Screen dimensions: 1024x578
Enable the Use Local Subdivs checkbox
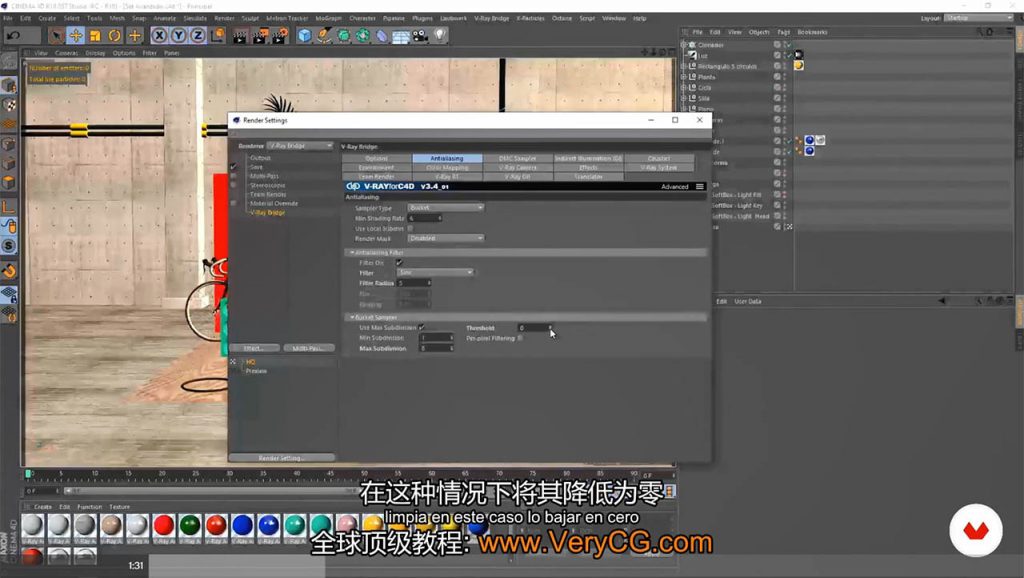tap(410, 229)
